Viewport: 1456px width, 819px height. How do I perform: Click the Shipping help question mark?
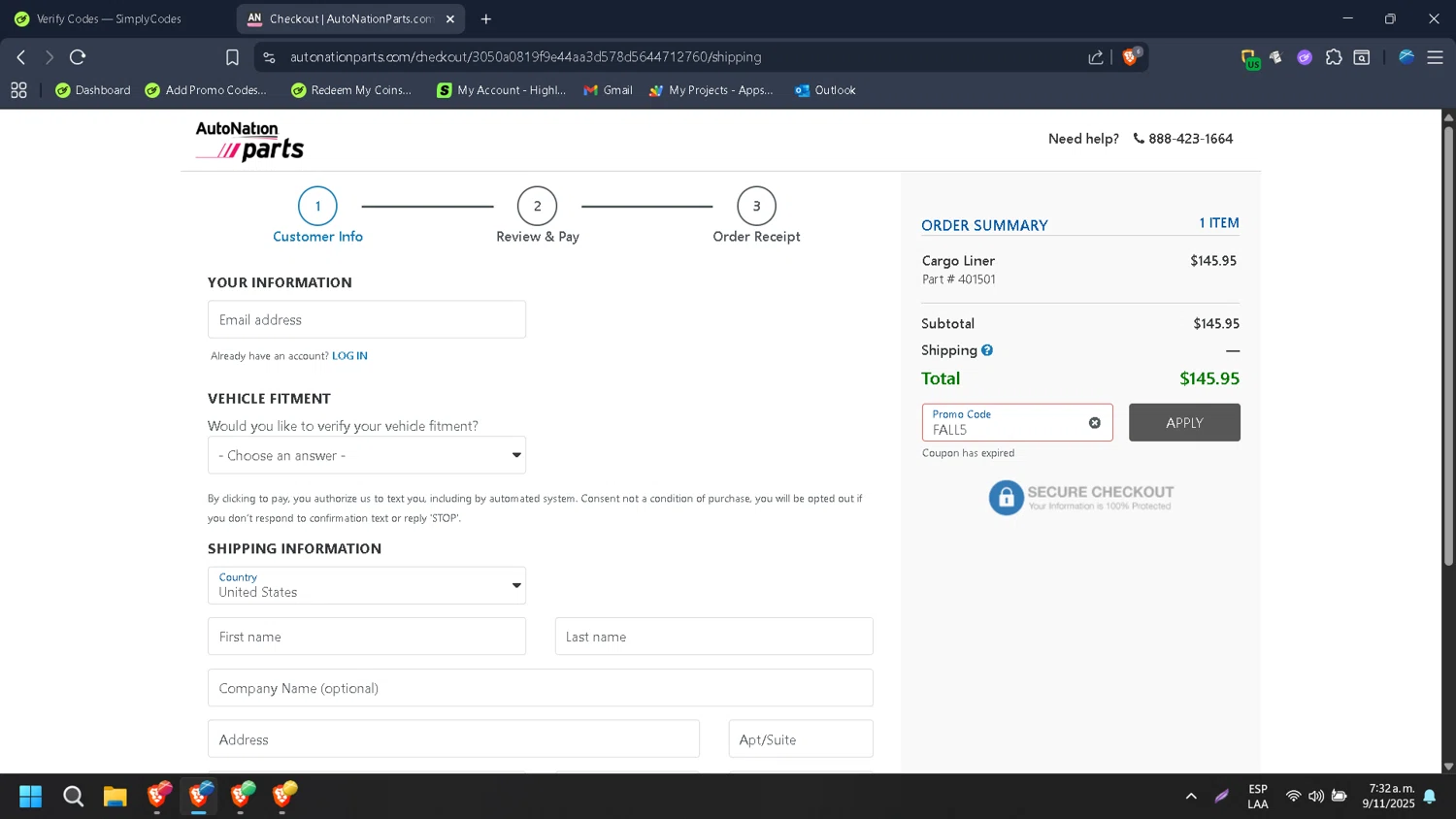(987, 350)
